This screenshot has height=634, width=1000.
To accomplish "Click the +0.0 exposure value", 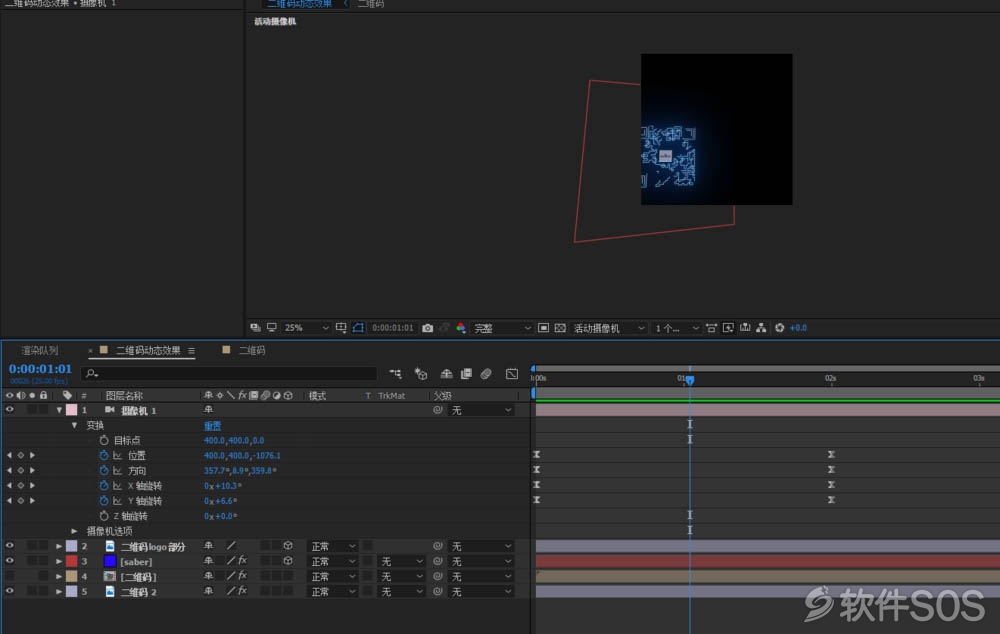I will point(798,328).
